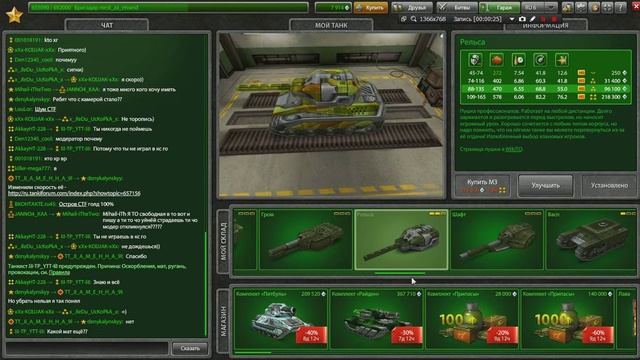Click the Сказать send button
The height and width of the screenshot is (360, 640).
[190, 348]
